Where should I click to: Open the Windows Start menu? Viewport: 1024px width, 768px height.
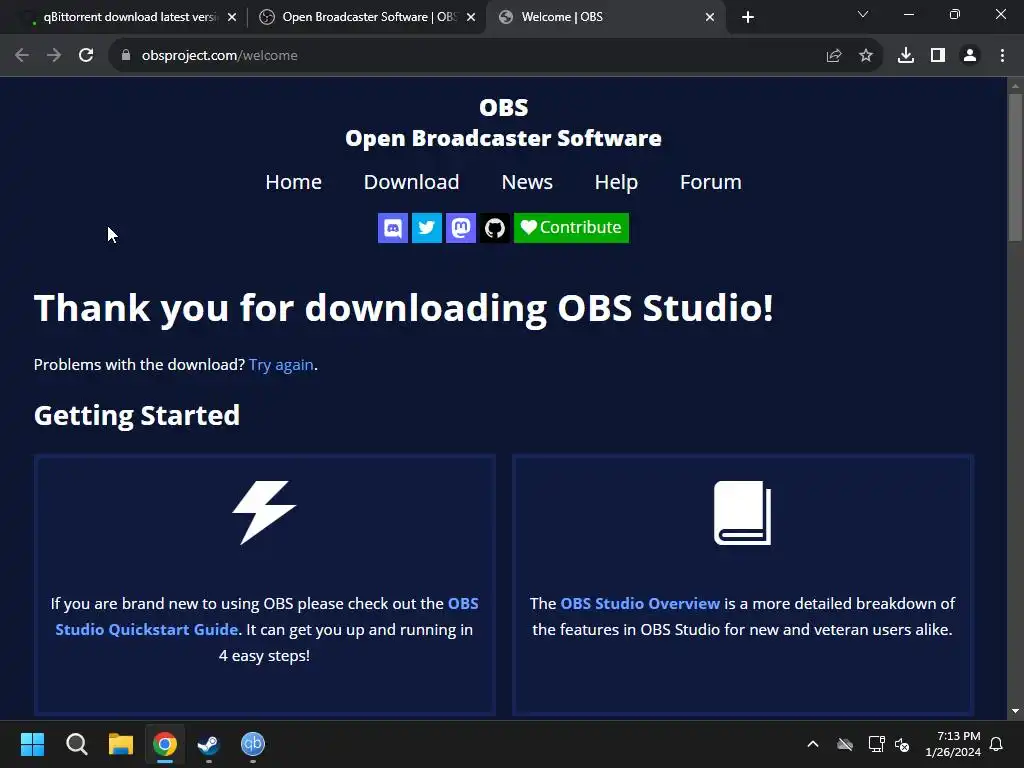(x=32, y=744)
